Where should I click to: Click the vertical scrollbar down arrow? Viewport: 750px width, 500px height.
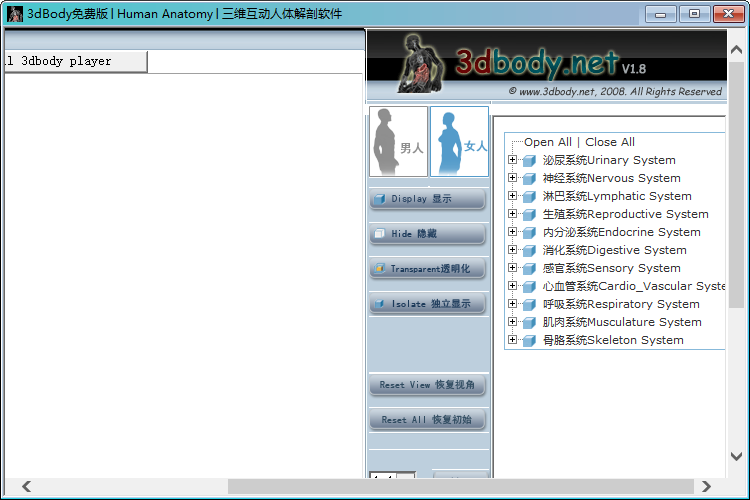click(x=737, y=456)
